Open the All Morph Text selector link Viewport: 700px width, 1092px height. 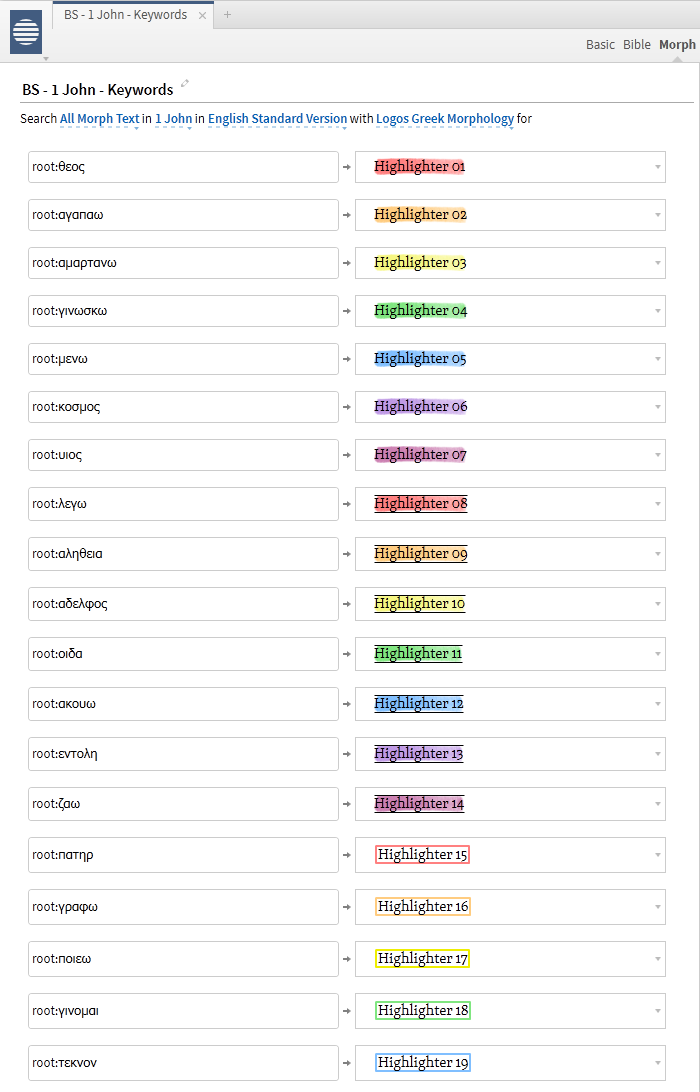click(100, 119)
